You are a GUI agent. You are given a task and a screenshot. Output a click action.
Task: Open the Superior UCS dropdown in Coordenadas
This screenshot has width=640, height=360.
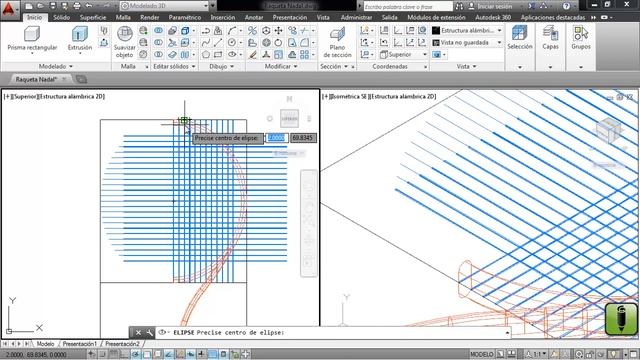404,54
